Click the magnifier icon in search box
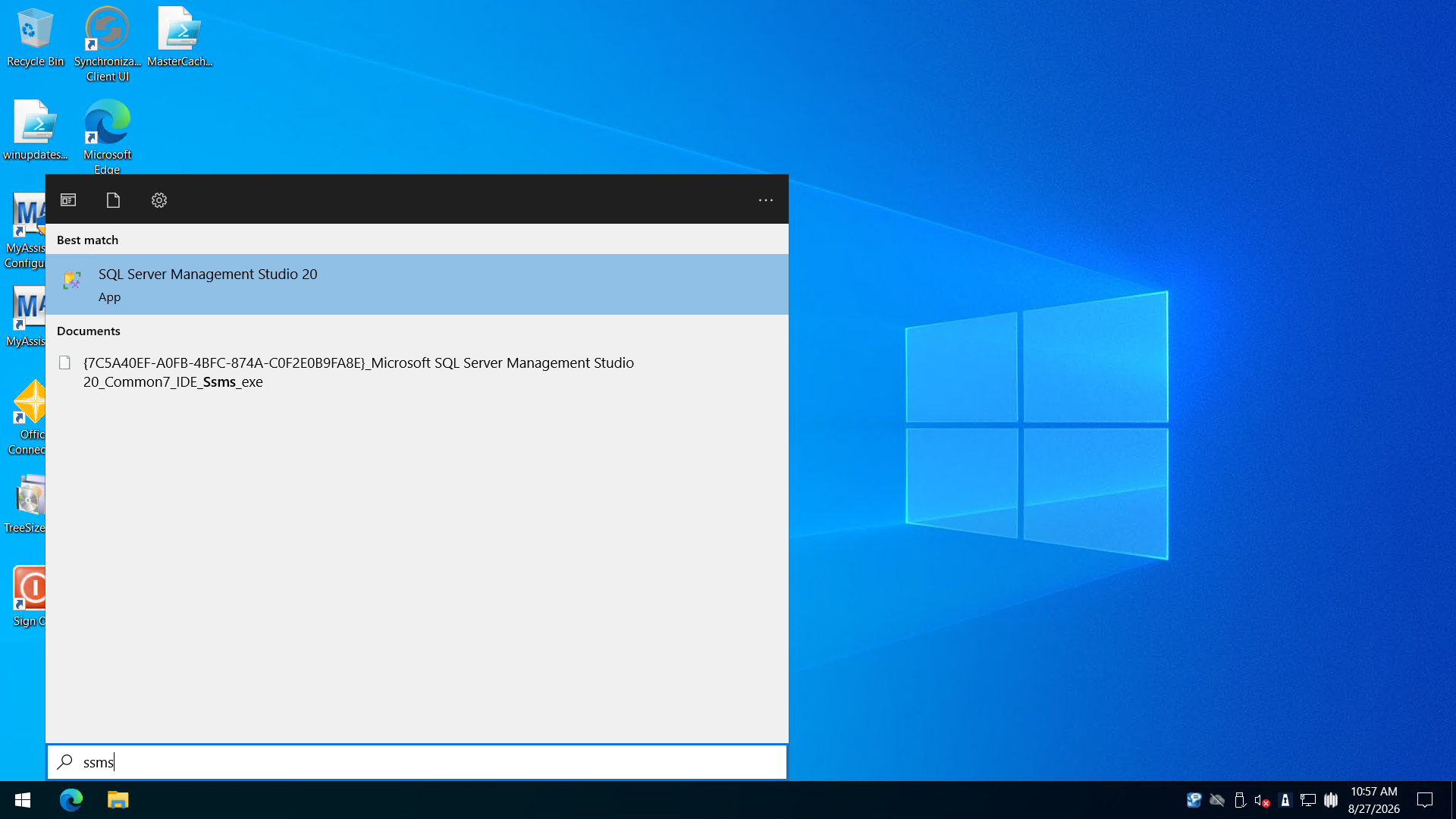 pyautogui.click(x=65, y=762)
